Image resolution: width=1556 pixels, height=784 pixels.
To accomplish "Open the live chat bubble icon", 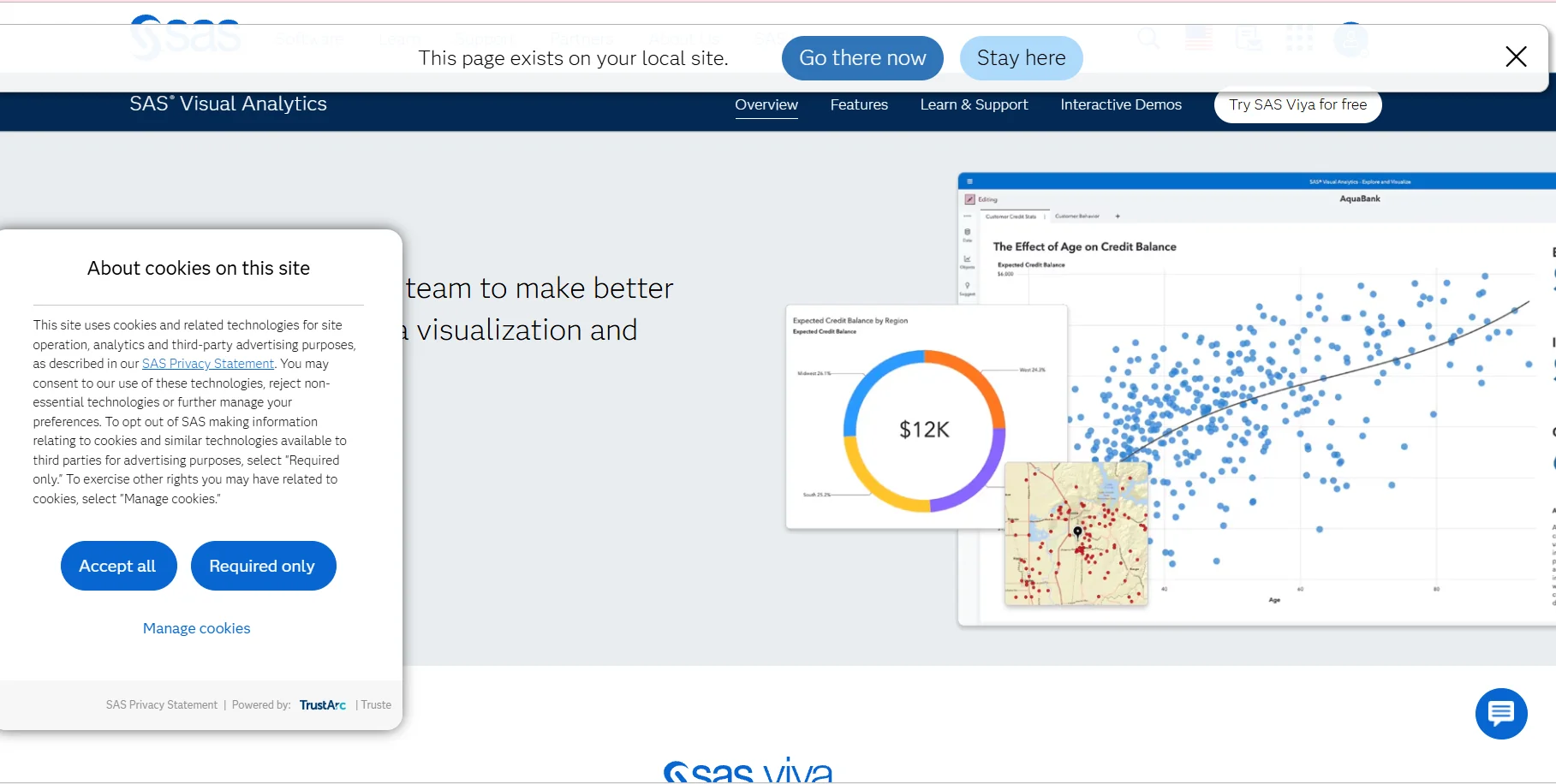I will coord(1501,713).
